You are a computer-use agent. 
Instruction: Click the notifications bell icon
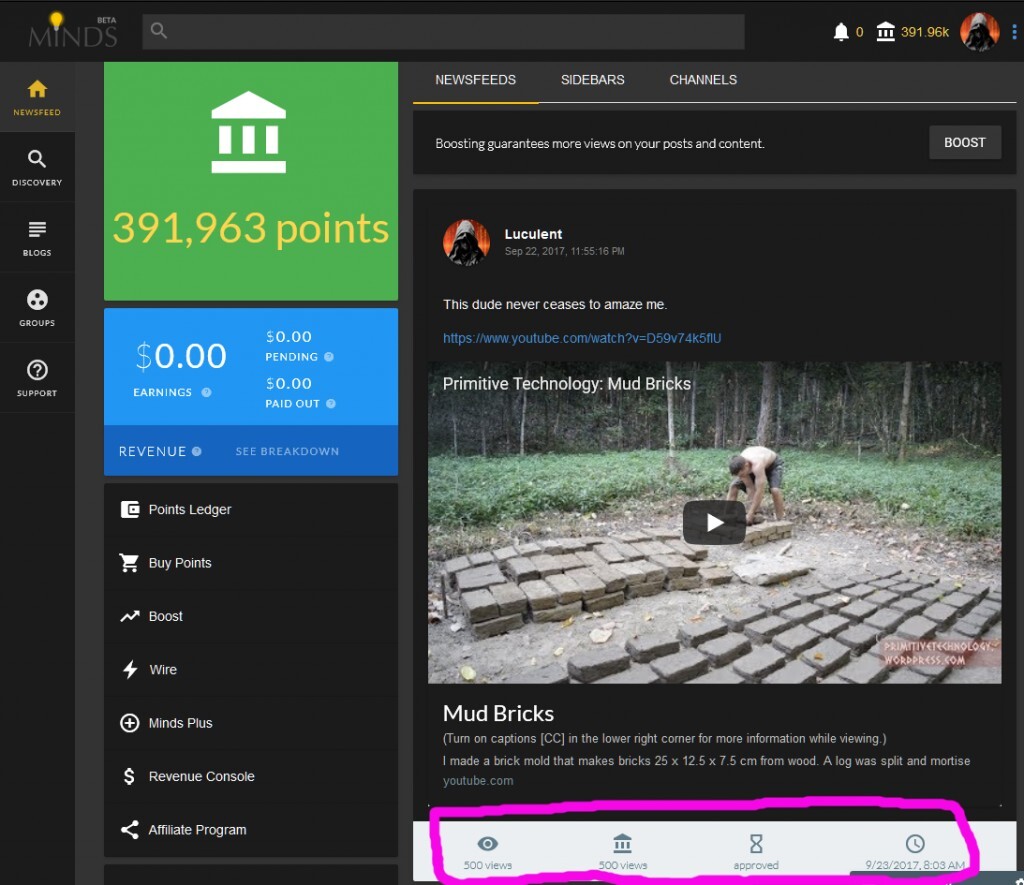pos(841,32)
